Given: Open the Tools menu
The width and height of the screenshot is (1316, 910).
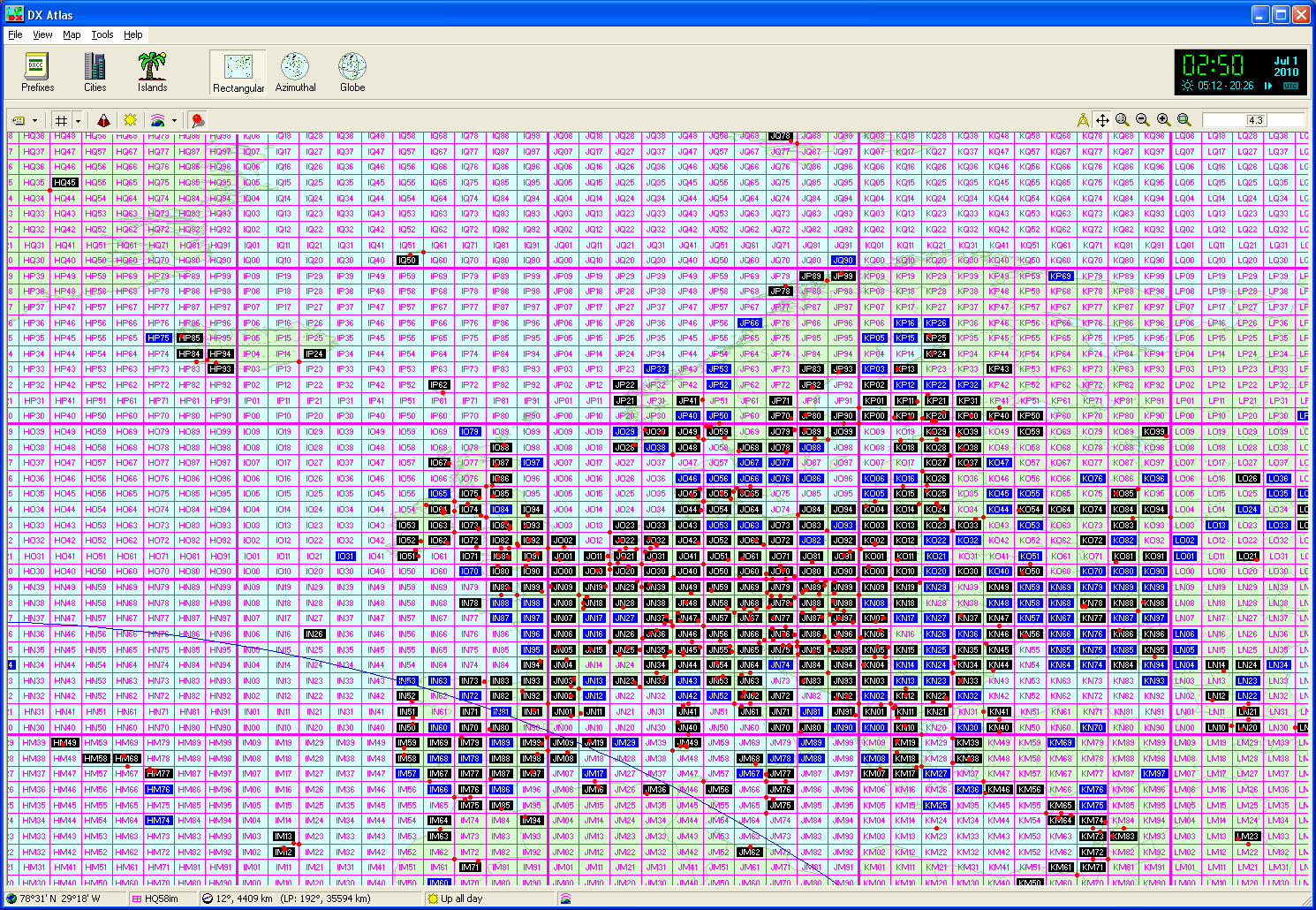Looking at the screenshot, I should tap(102, 34).
